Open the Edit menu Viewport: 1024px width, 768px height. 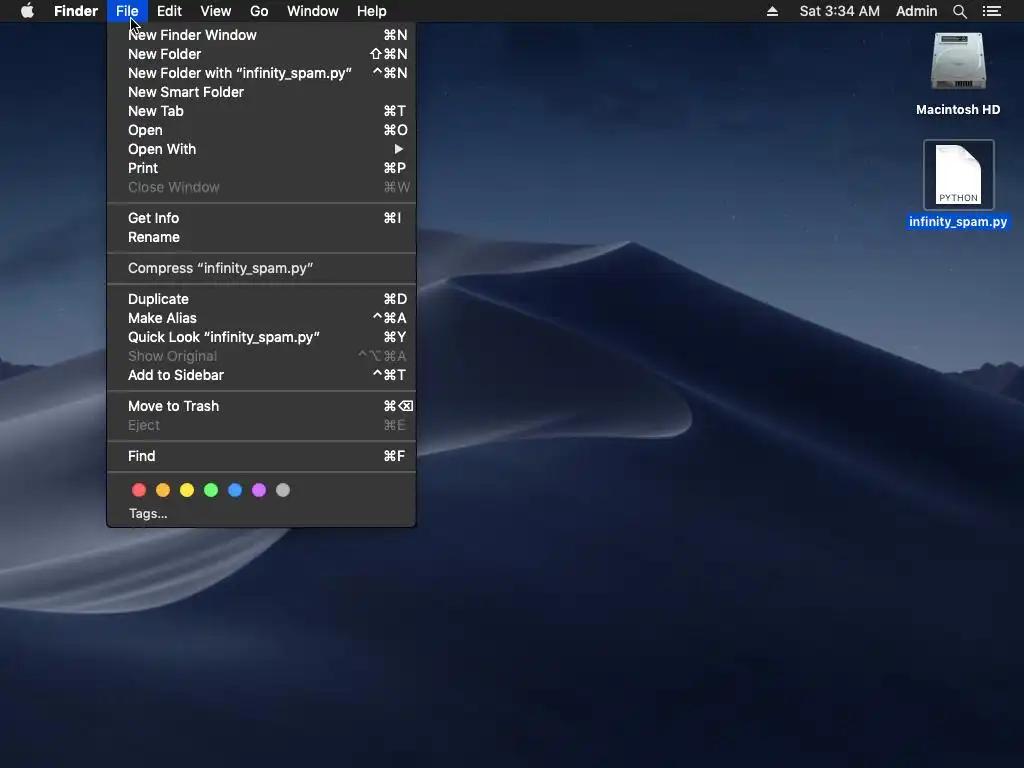click(x=169, y=11)
